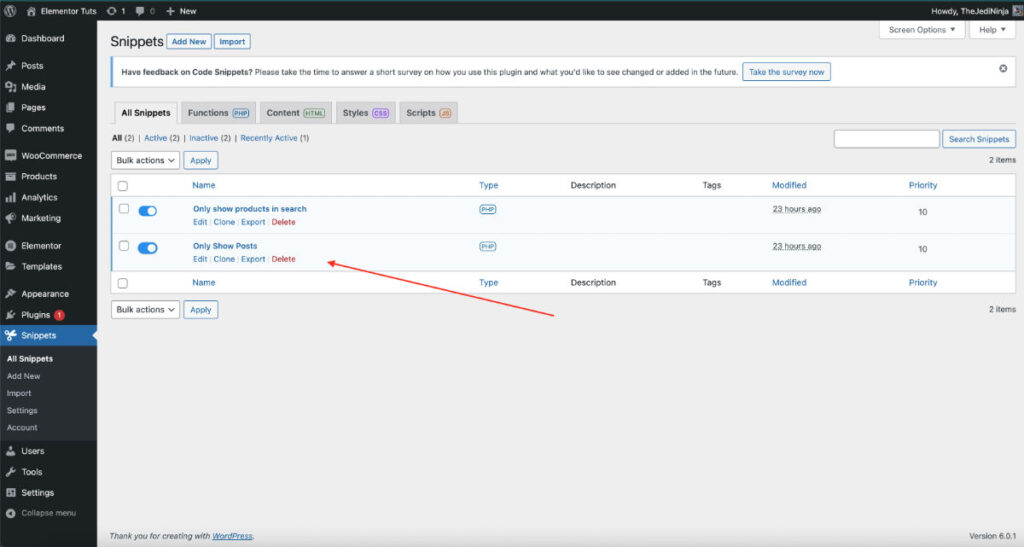Open the Pages sidebar icon
Image resolution: width=1024 pixels, height=547 pixels.
[10, 108]
